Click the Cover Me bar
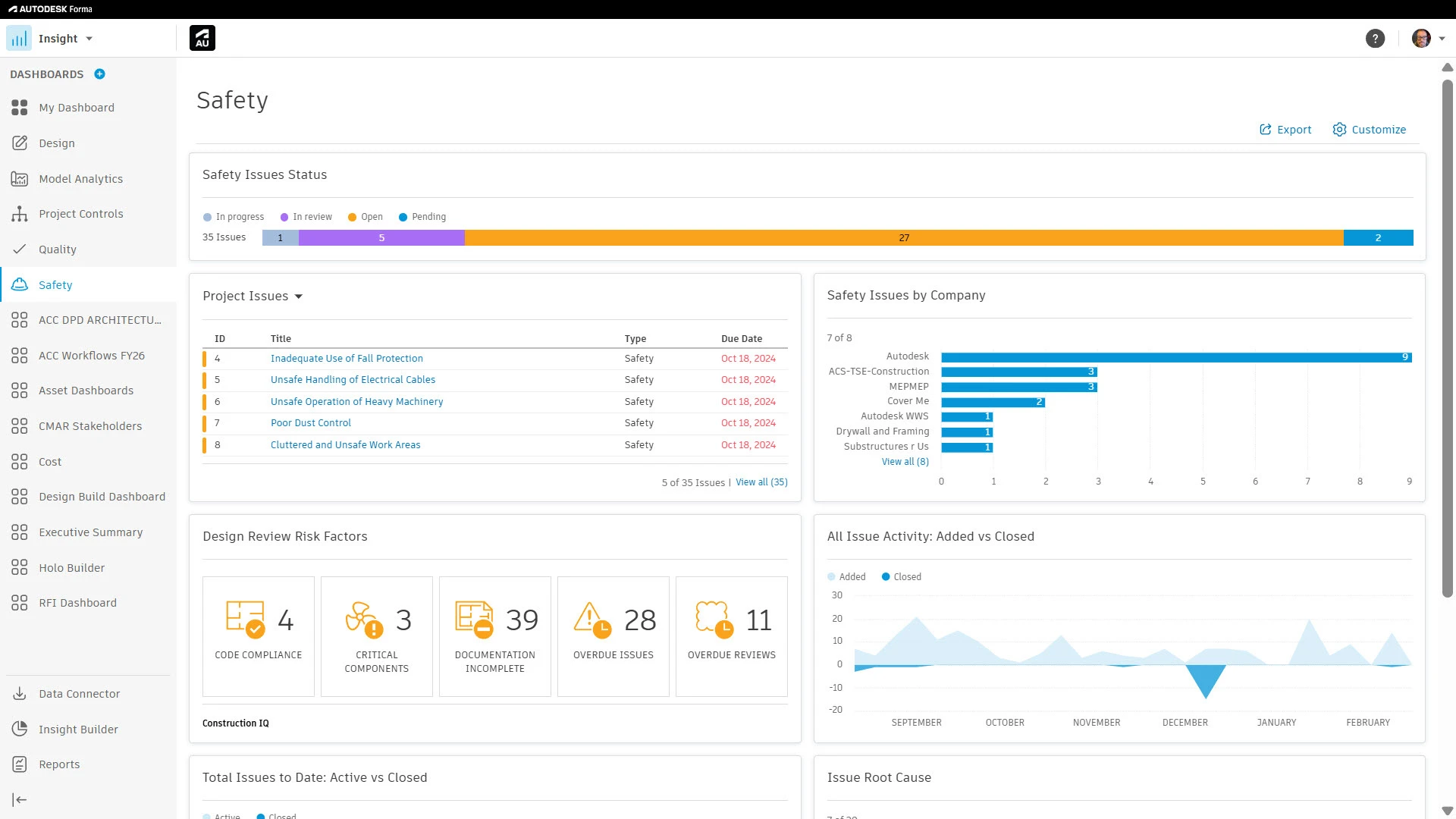 point(993,402)
